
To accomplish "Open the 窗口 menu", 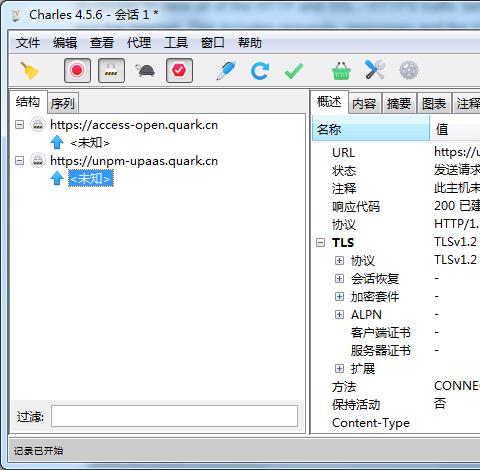I will point(212,43).
